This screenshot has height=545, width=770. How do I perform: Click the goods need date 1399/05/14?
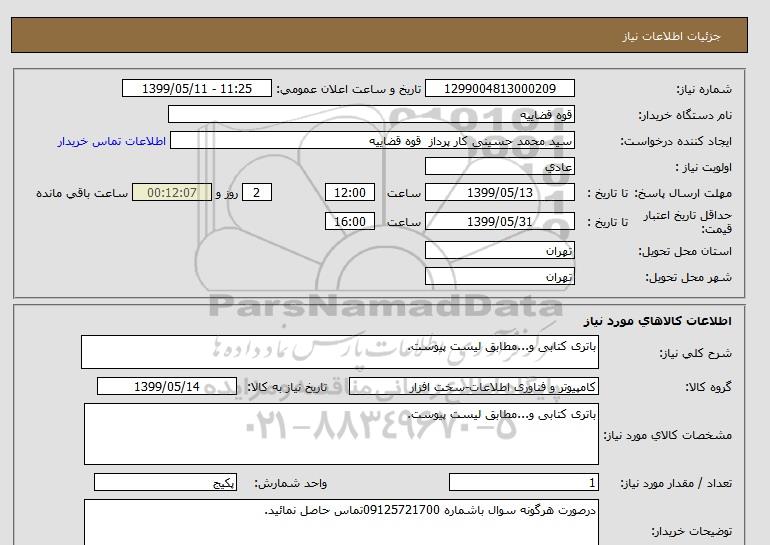coord(167,386)
